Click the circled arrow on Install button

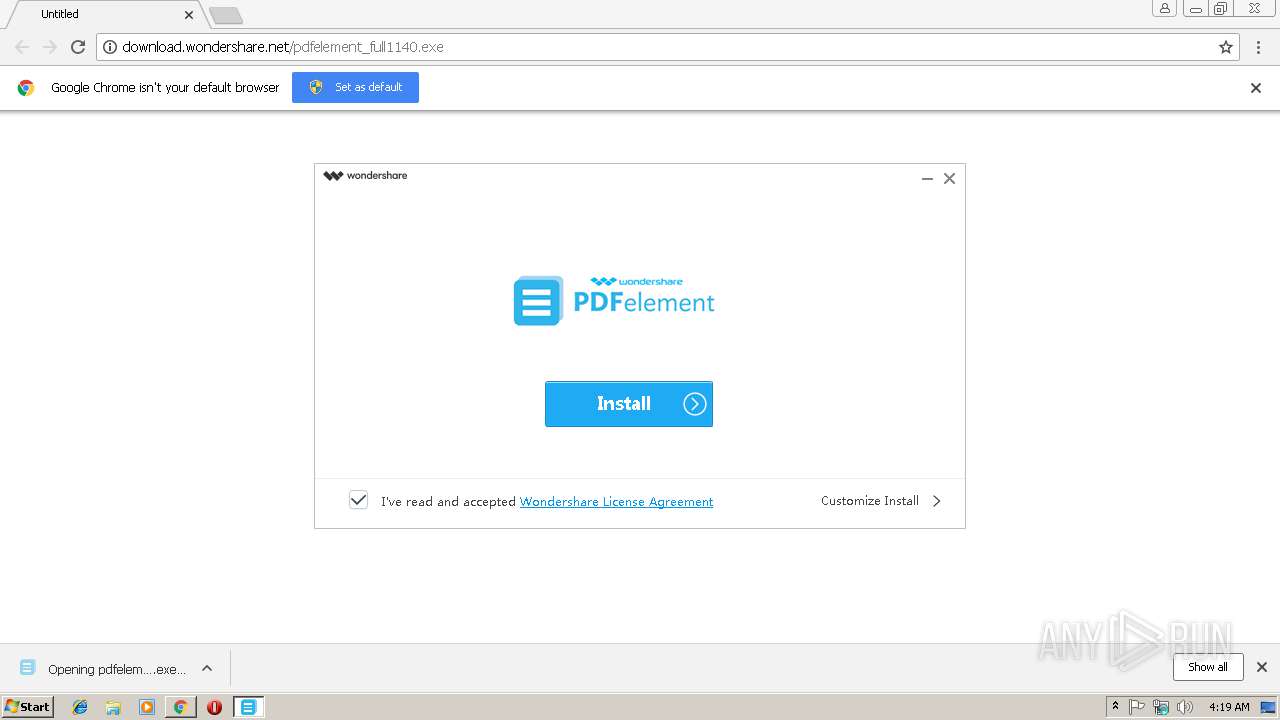[695, 404]
